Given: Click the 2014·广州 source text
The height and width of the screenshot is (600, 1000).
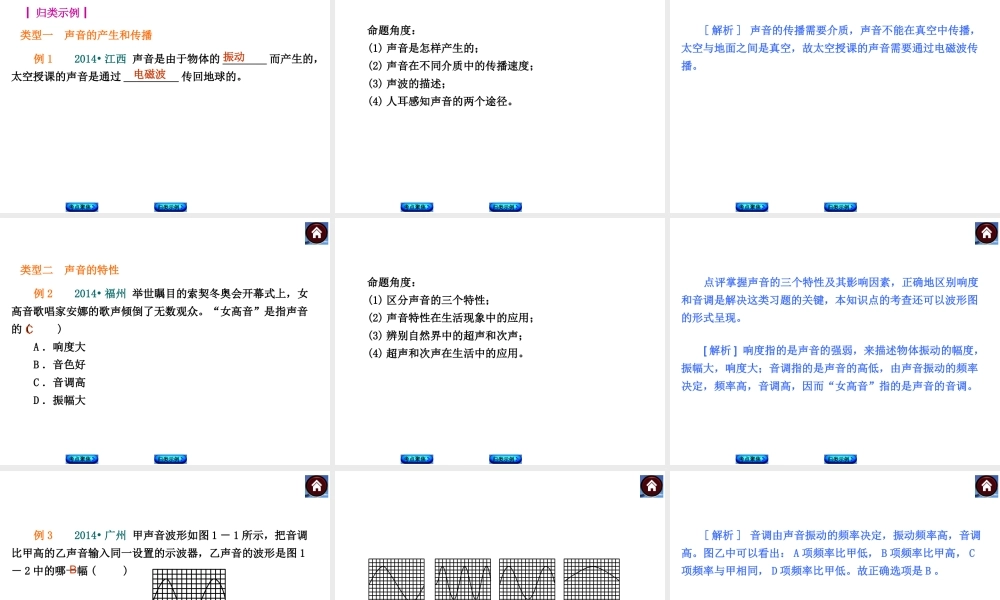Looking at the screenshot, I should [x=100, y=535].
